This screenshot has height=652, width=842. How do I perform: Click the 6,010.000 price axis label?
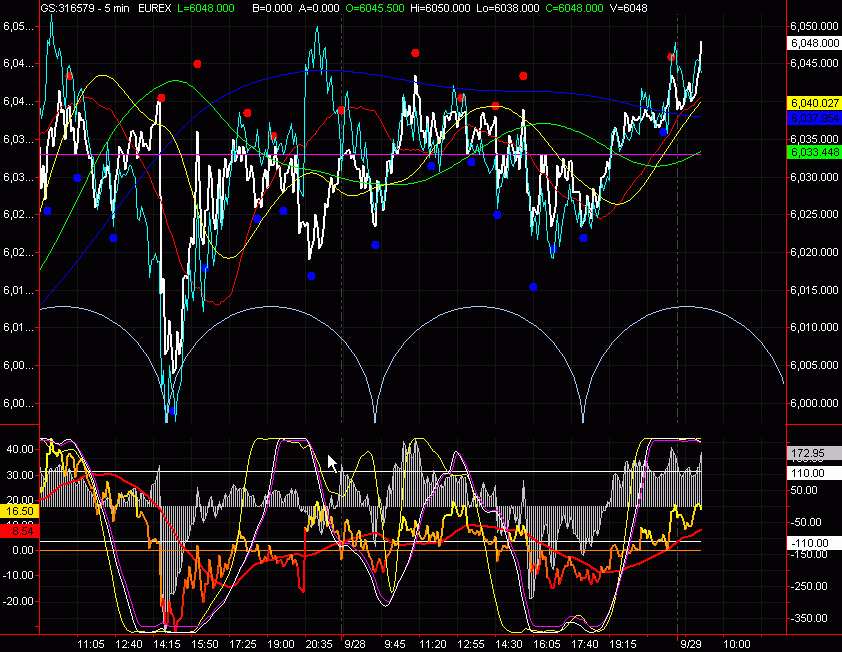[815, 327]
